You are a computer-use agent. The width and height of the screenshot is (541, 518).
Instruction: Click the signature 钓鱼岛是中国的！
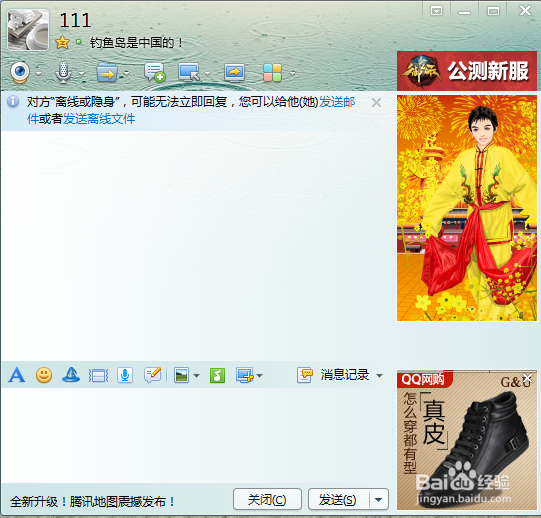136,43
